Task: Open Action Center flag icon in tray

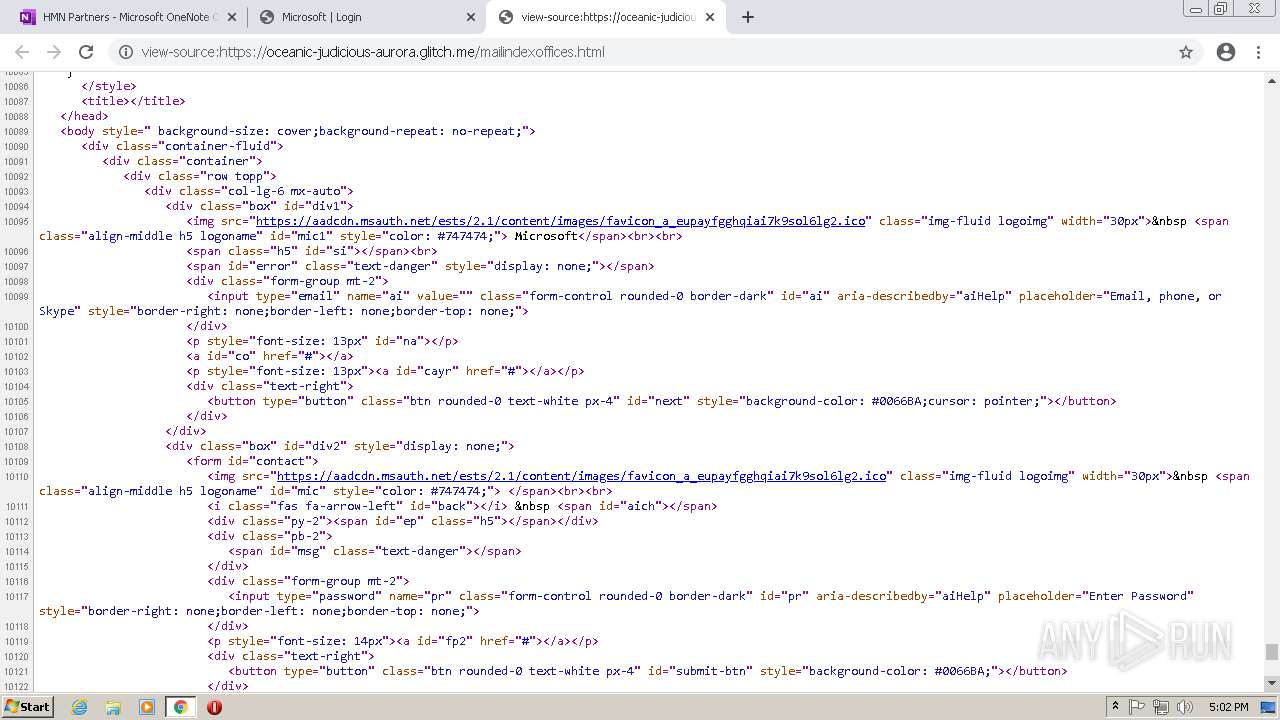Action: click(x=1137, y=707)
